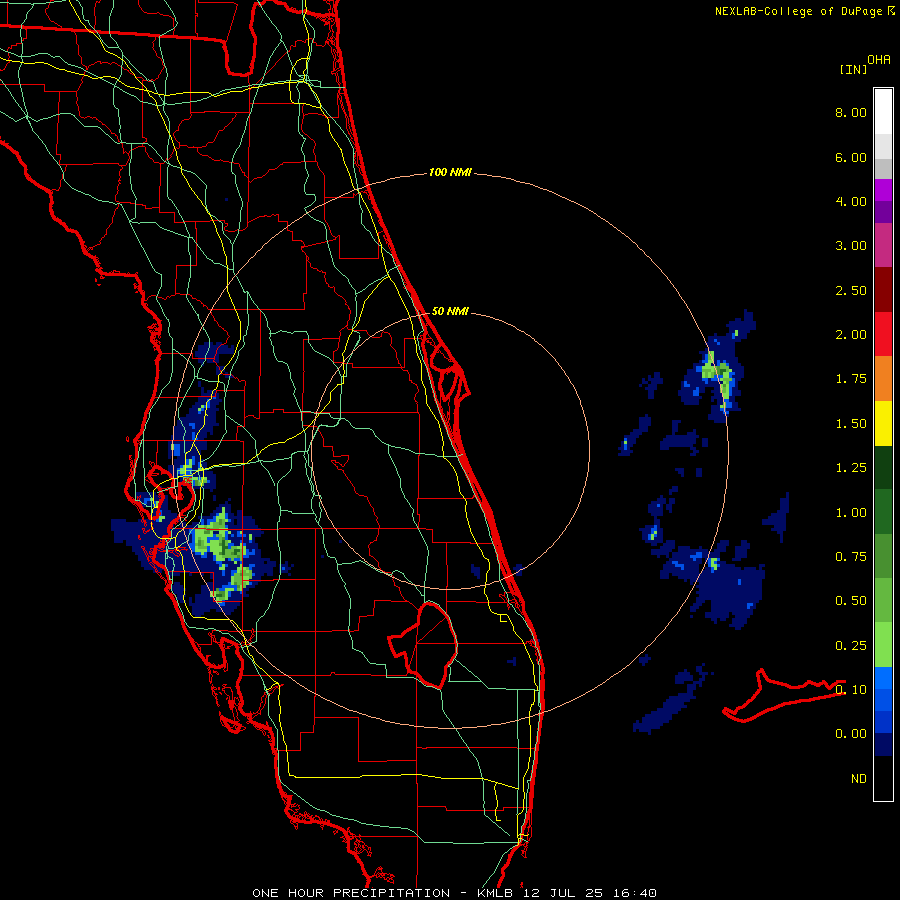
Task: Pick the orange legend swatch
Action: pyautogui.click(x=883, y=379)
